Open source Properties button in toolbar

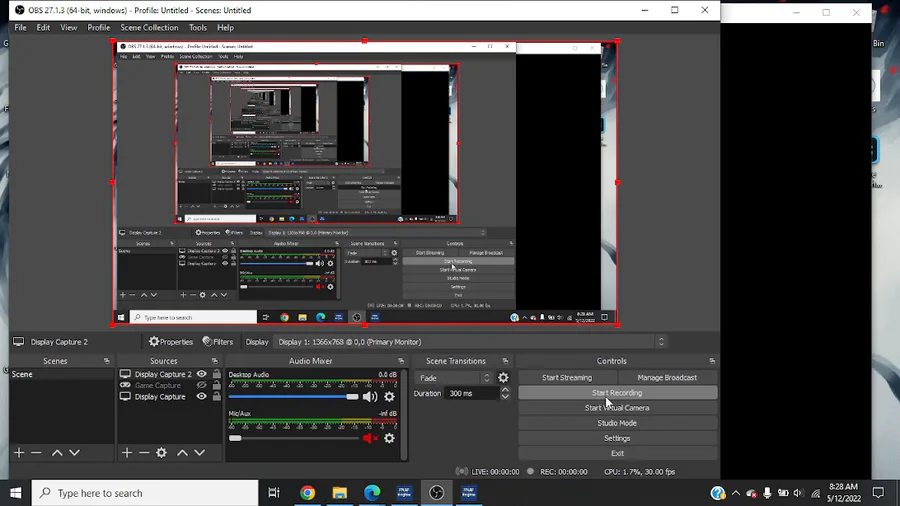click(x=170, y=342)
